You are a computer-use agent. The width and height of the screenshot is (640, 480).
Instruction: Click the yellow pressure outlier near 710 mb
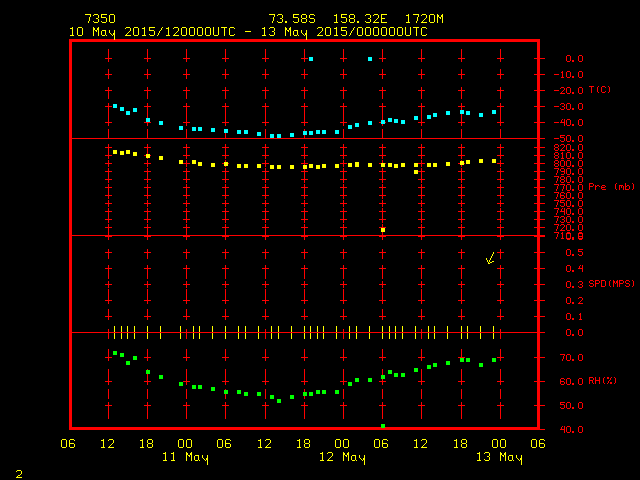click(383, 230)
